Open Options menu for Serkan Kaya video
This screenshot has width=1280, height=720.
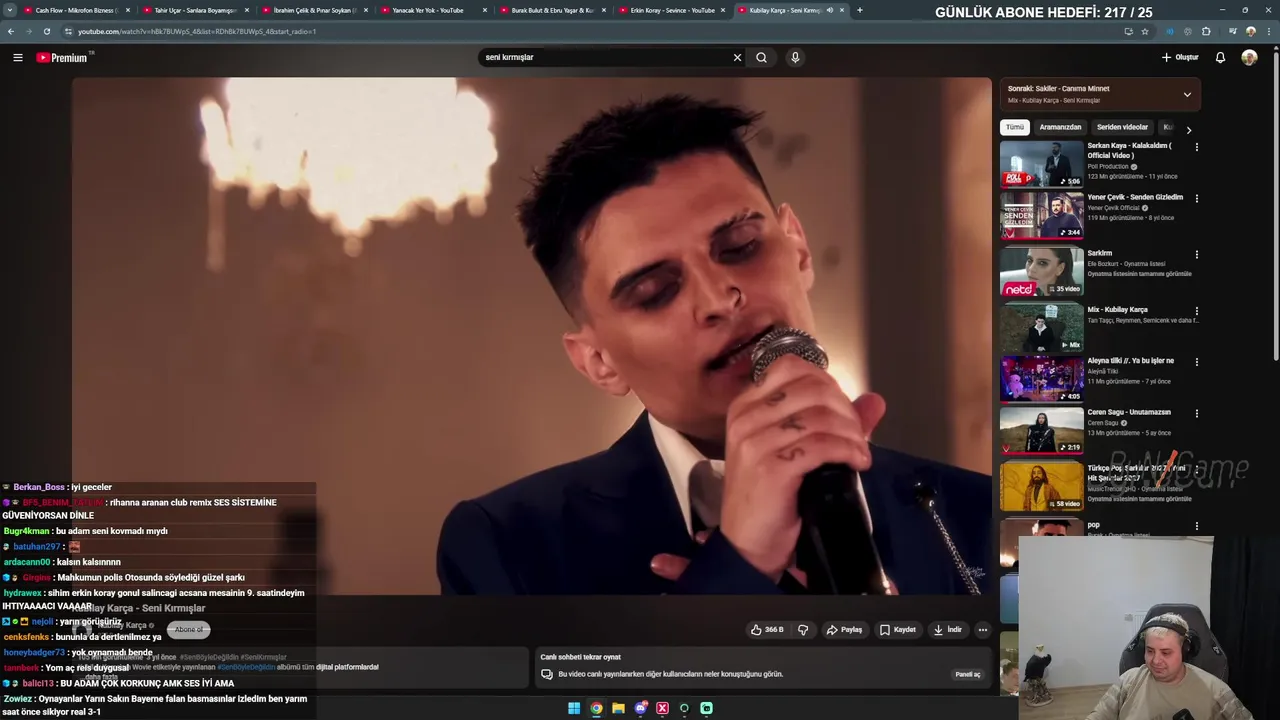tap(1196, 148)
